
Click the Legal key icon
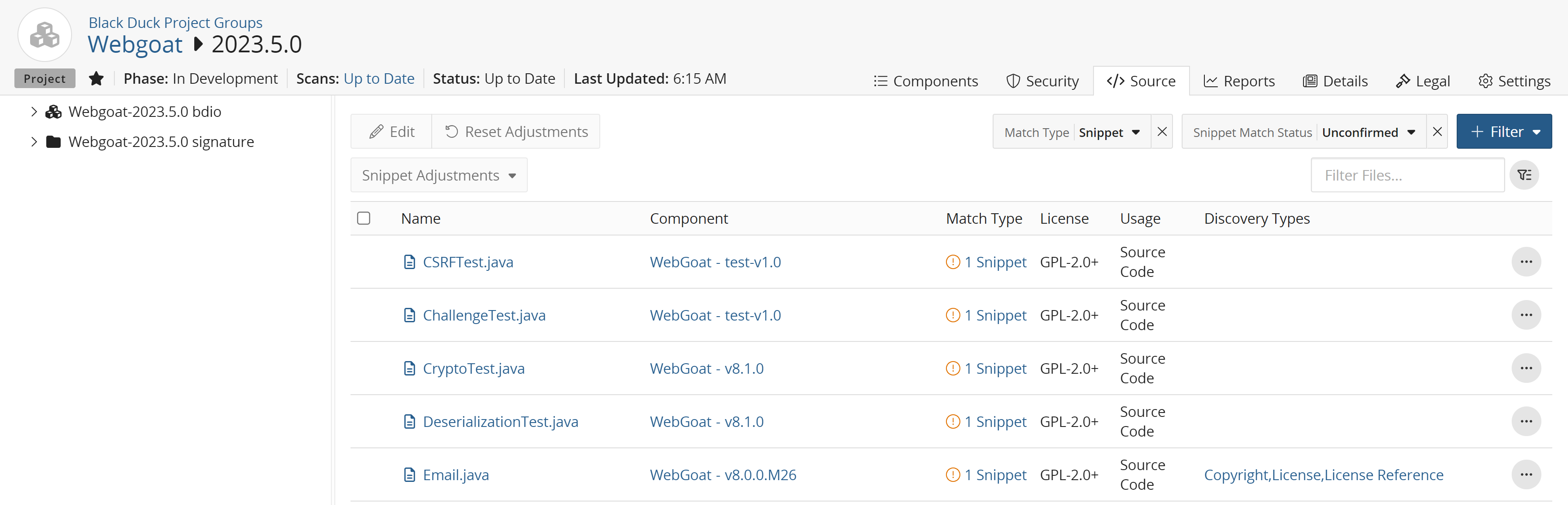point(1404,80)
